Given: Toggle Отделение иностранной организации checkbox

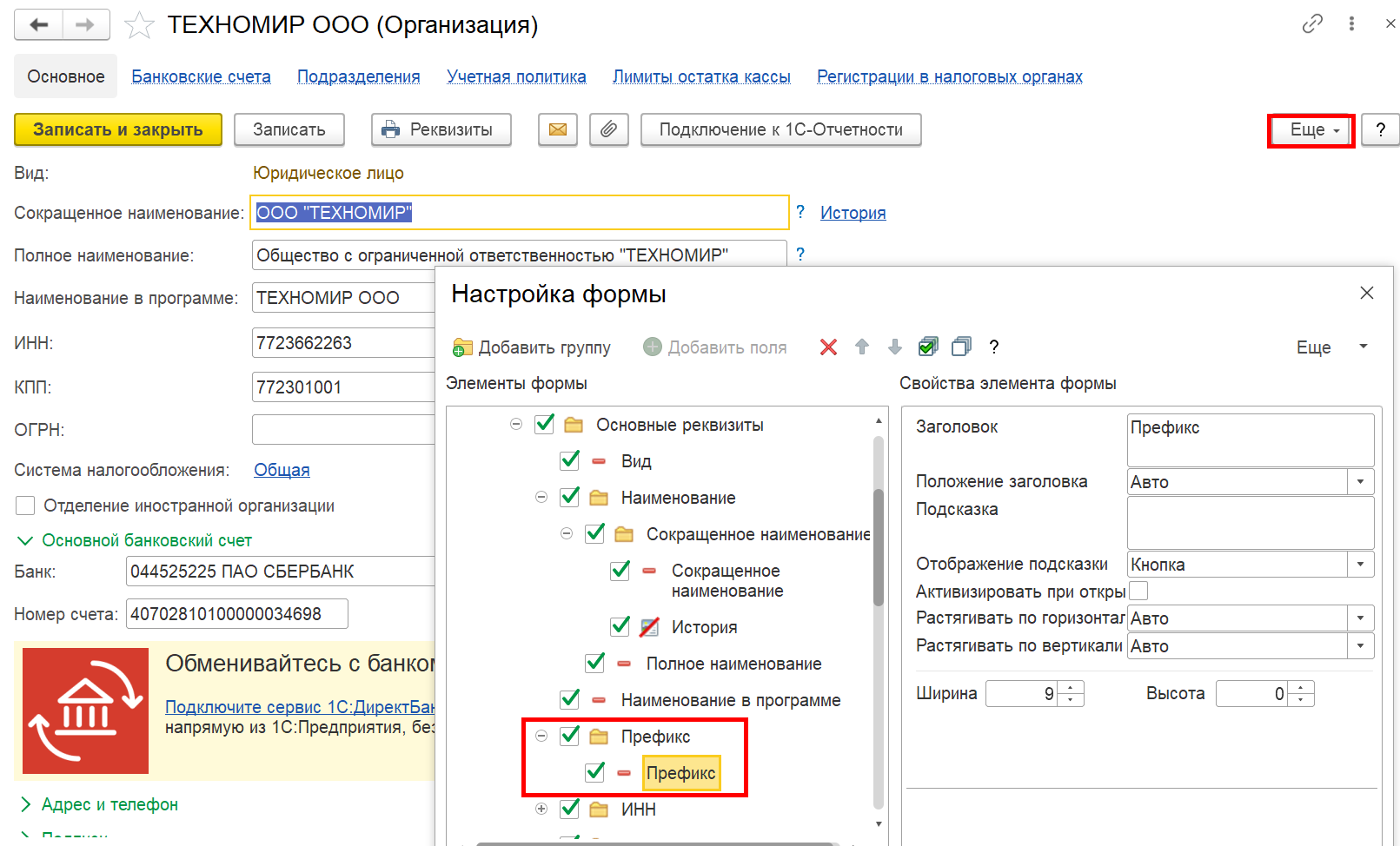Looking at the screenshot, I should click(25, 506).
